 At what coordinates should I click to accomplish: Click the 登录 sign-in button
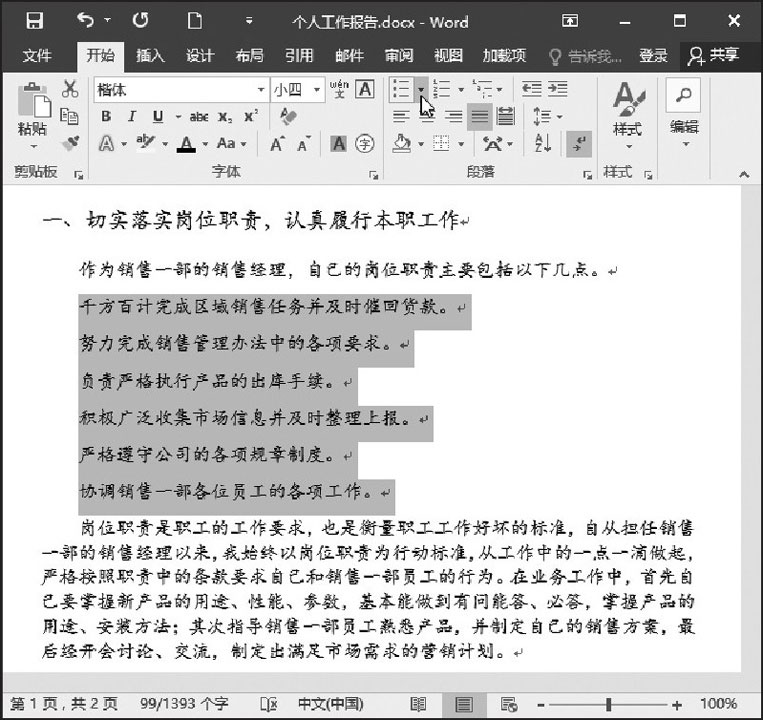(x=653, y=55)
